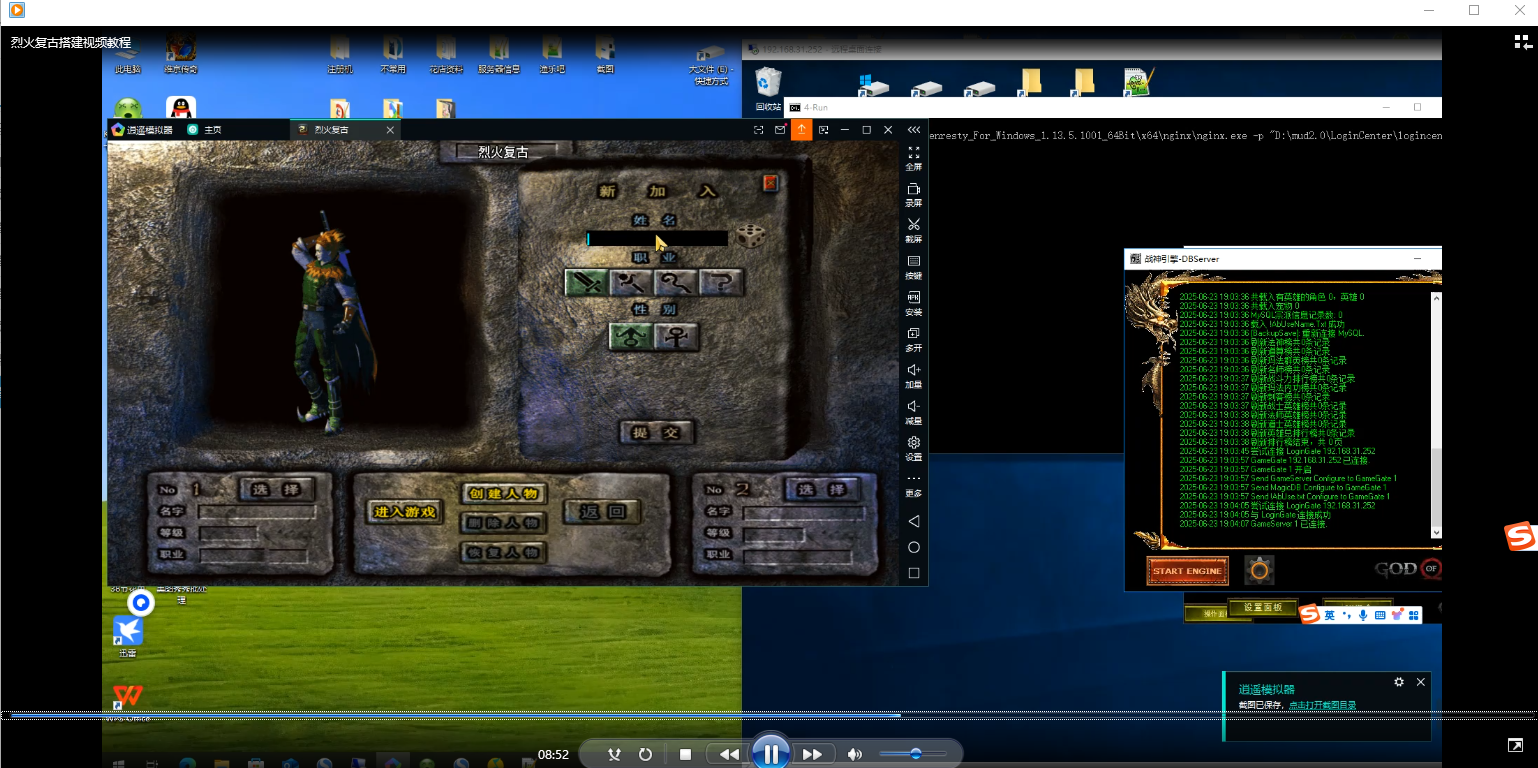Screen dimensions: 1538x768
Task: Open the player's top-right panel icon
Action: pos(1521,42)
